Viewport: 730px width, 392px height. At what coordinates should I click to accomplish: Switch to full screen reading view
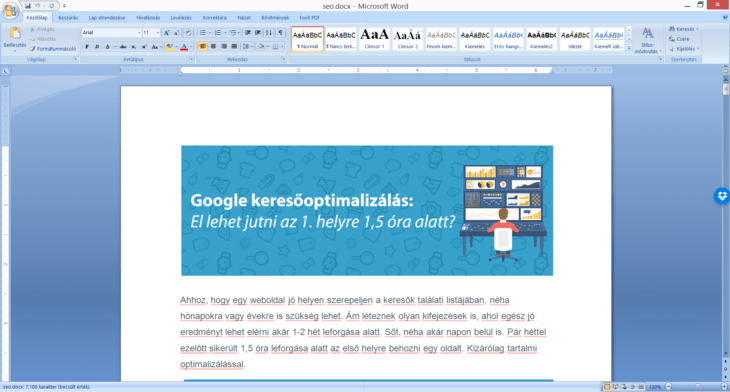coord(615,387)
